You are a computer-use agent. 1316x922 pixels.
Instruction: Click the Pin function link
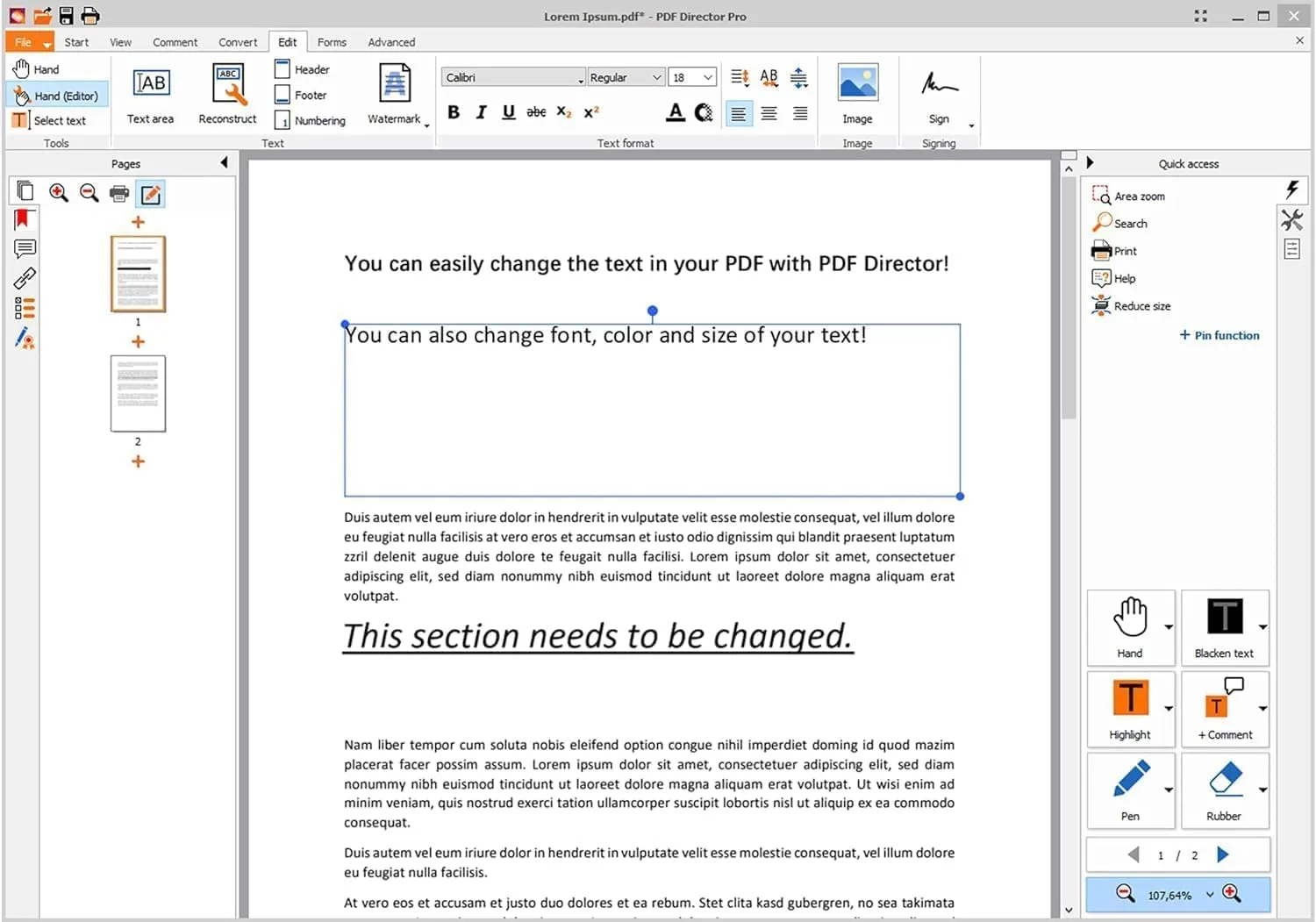[x=1219, y=335]
